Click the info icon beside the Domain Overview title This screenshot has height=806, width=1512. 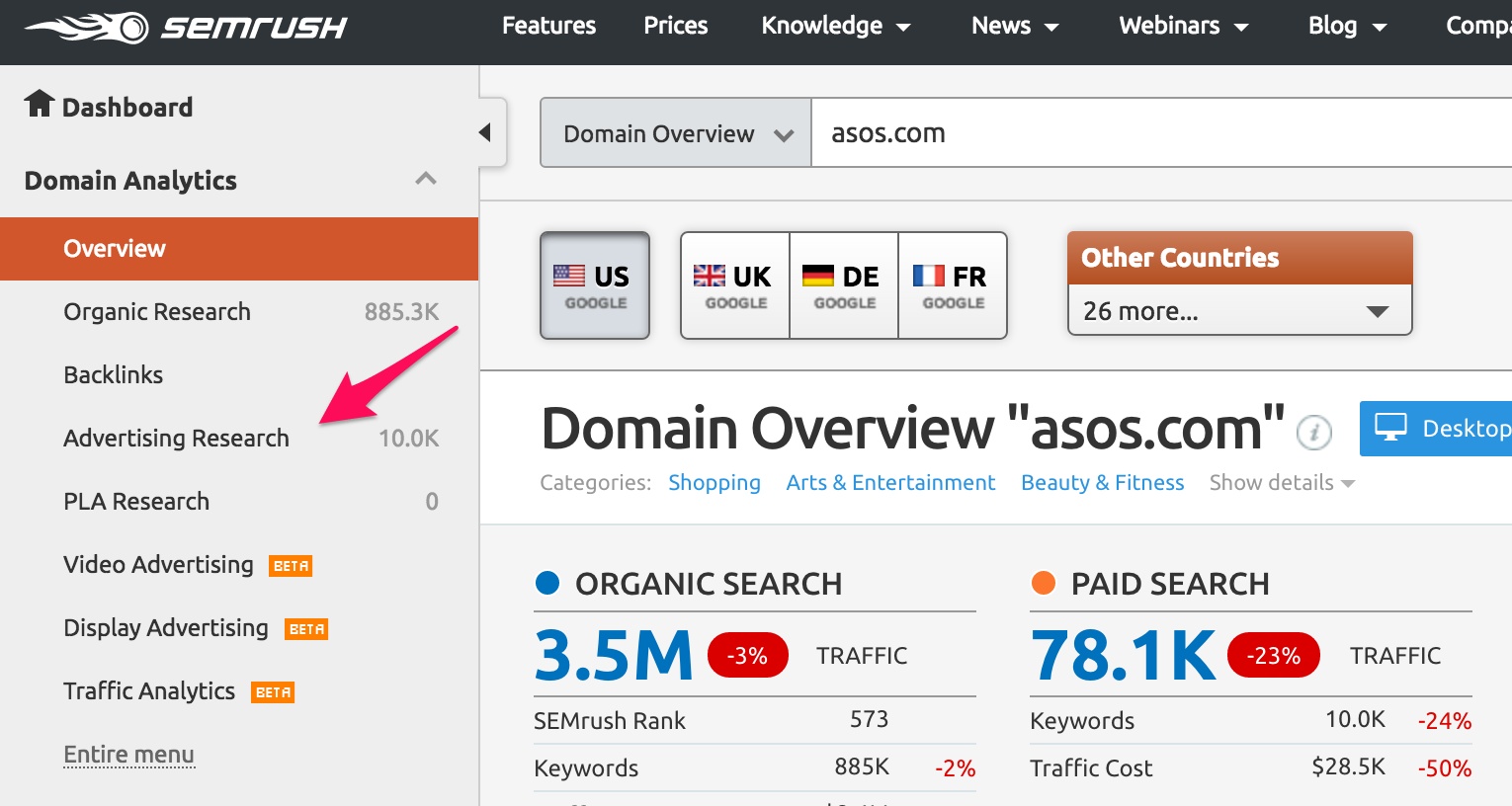[1313, 432]
